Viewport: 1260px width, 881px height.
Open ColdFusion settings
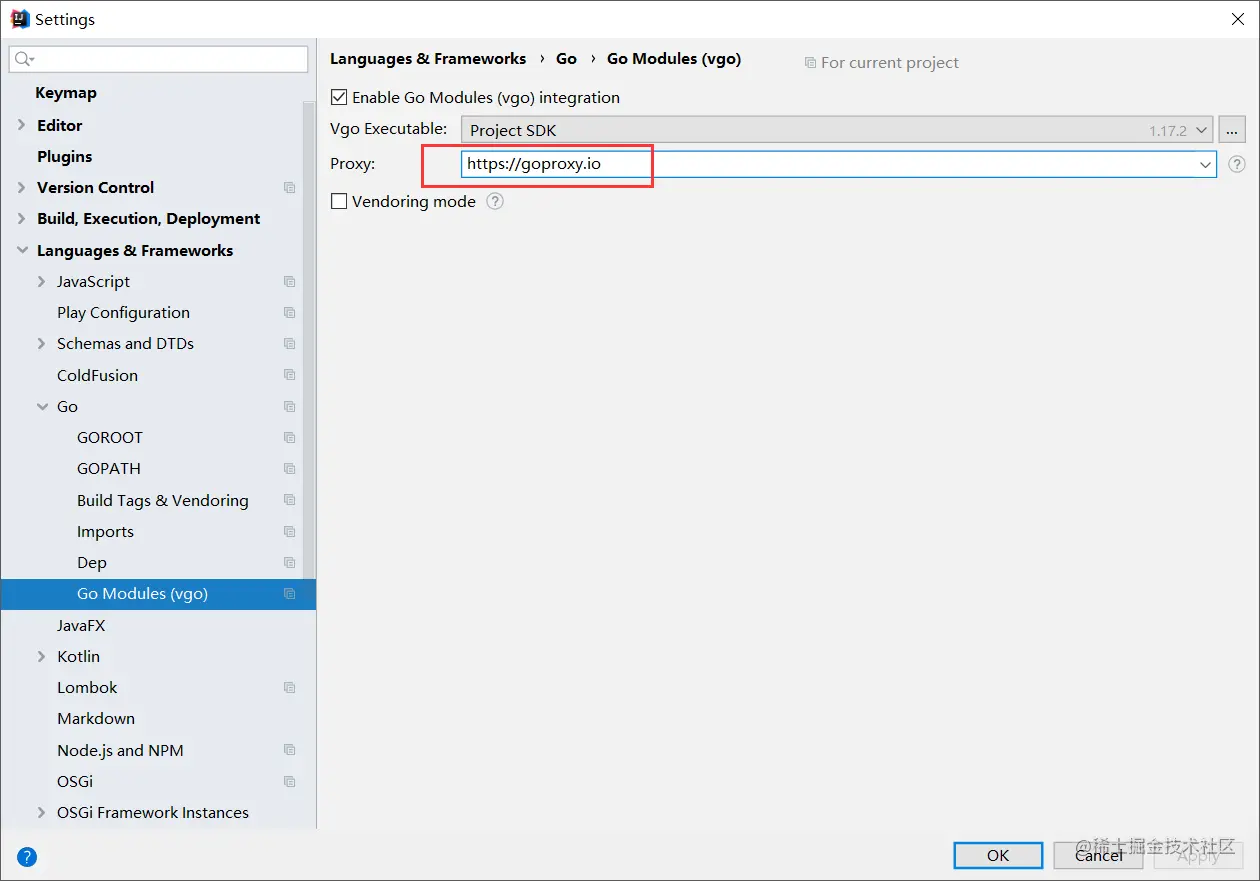[97, 376]
